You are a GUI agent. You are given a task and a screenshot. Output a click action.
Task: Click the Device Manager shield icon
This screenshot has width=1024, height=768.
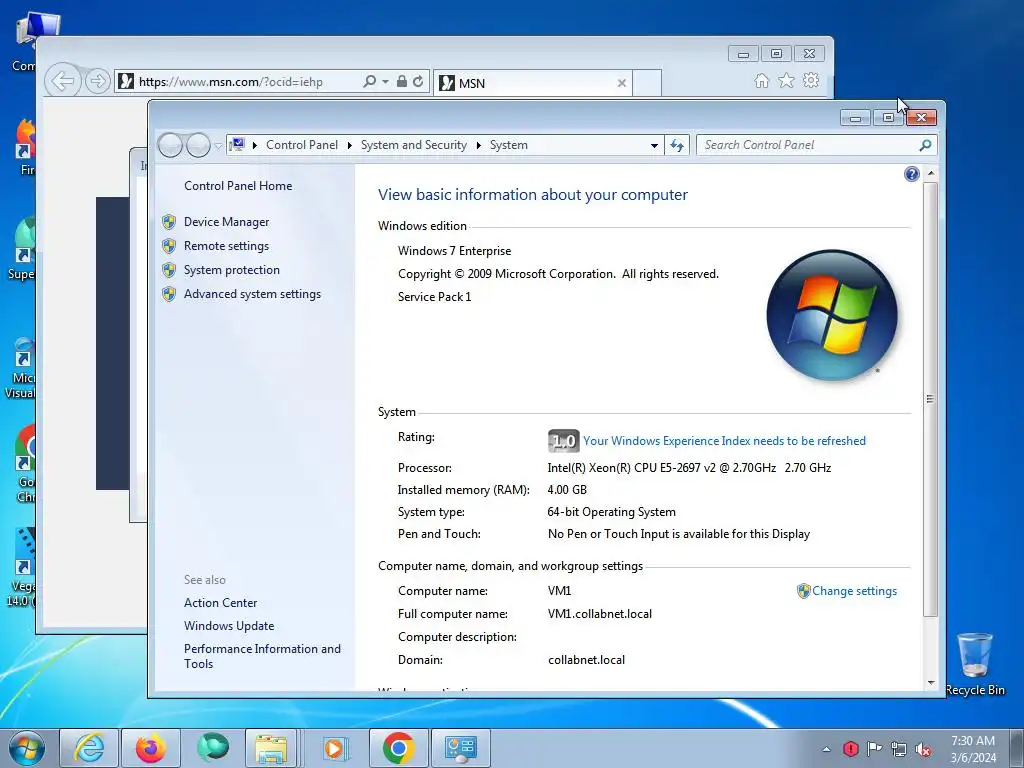point(169,222)
